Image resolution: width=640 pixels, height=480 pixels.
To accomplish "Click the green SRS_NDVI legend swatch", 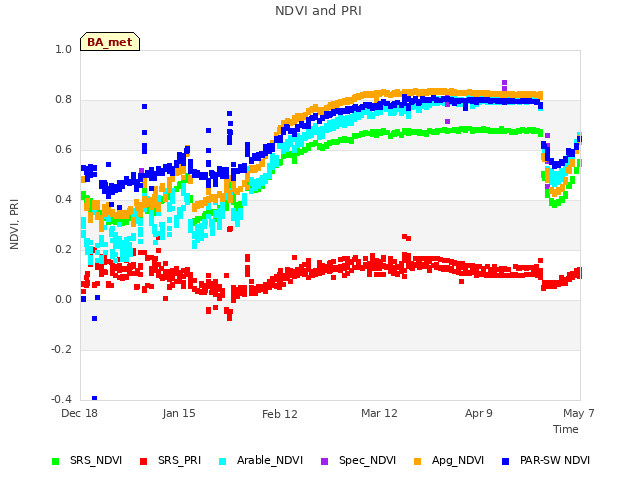I will [56, 461].
